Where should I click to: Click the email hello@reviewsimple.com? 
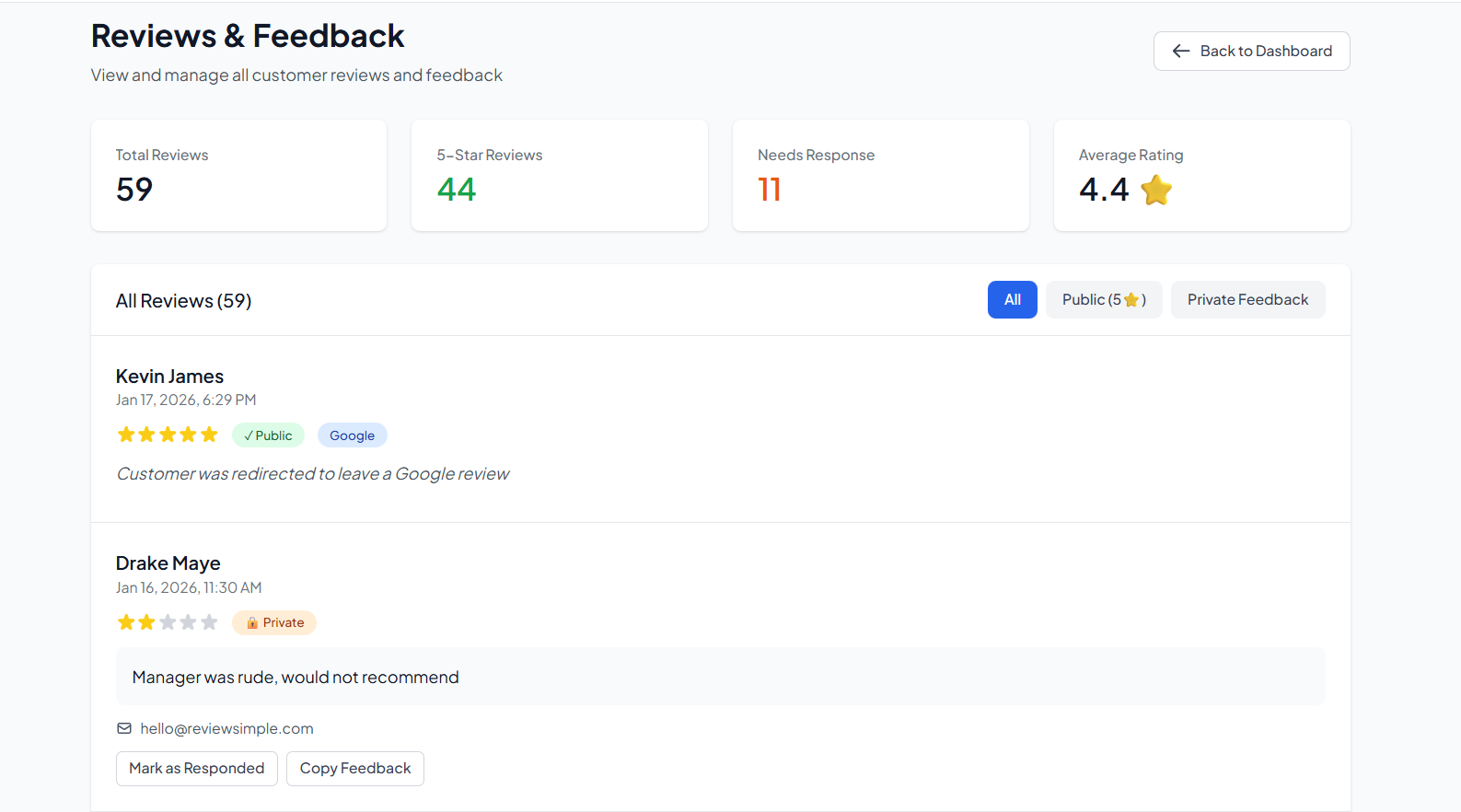tap(226, 728)
